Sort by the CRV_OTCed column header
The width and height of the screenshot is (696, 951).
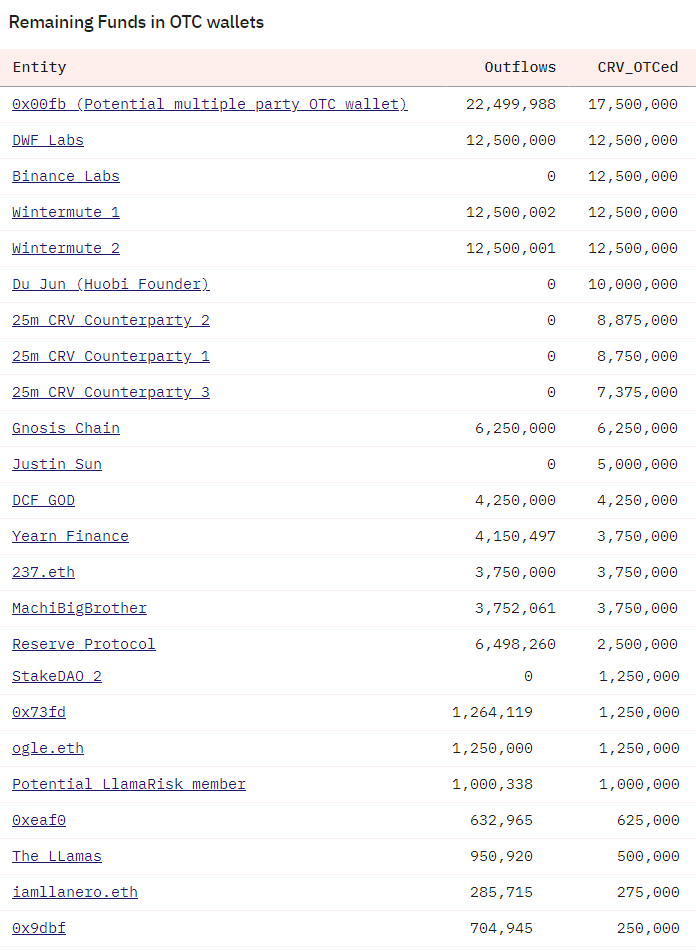click(638, 67)
